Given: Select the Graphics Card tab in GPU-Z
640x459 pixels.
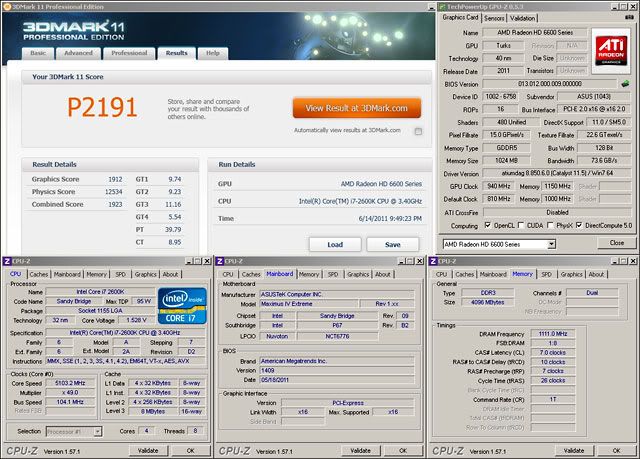Looking at the screenshot, I should click(460, 17).
